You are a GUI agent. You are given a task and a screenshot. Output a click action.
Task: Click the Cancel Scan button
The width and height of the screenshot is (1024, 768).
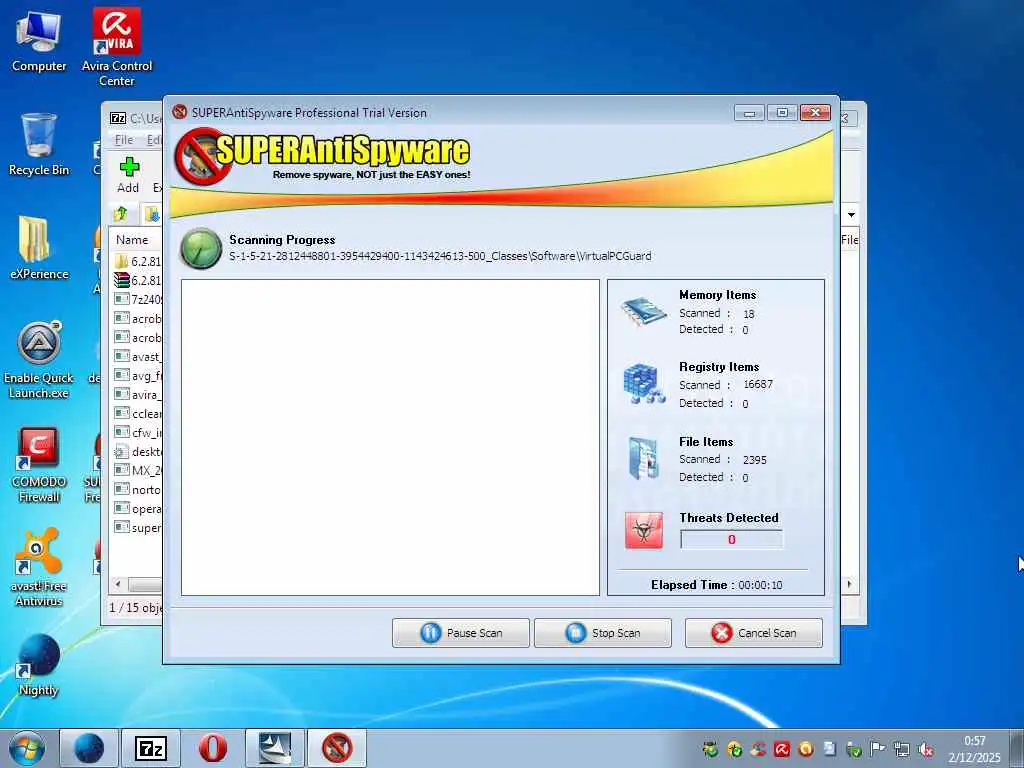click(x=753, y=633)
